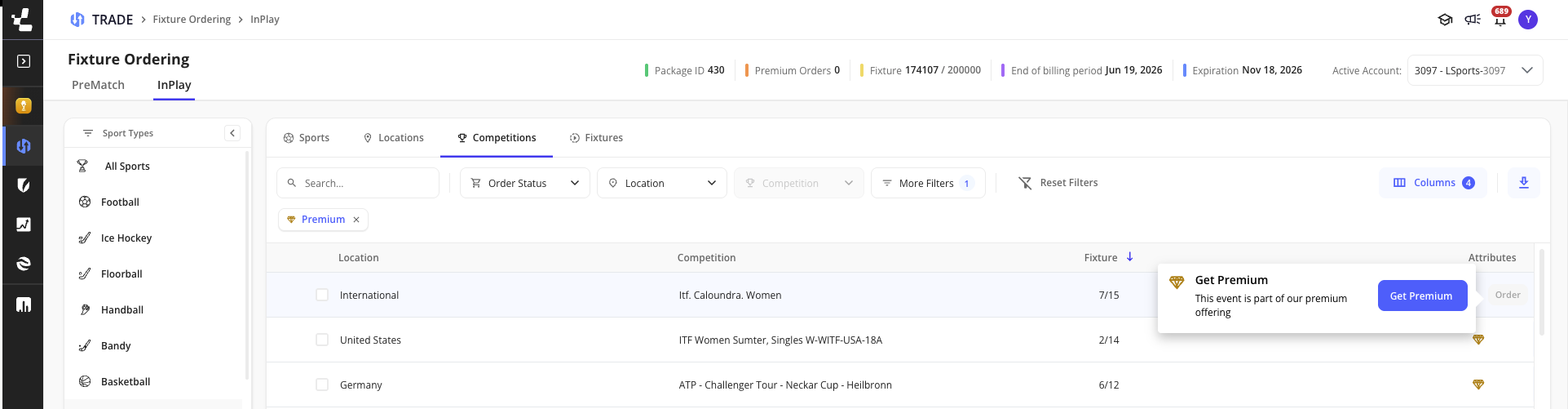Open the swirl-shaped sidebar module icon
Image resolution: width=1568 pixels, height=409 pixels.
pos(24,264)
